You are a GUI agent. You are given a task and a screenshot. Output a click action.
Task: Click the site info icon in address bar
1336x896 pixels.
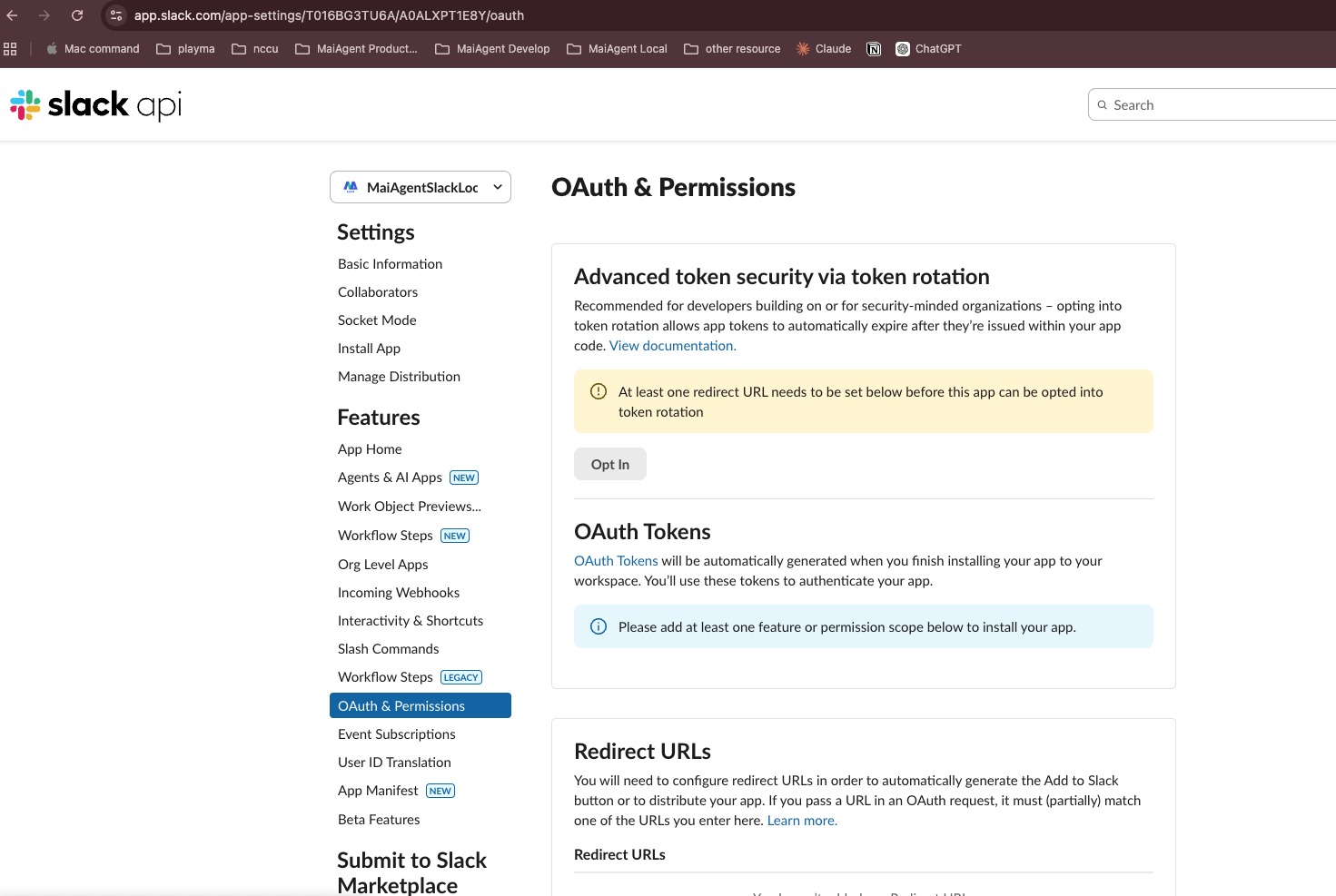tap(116, 15)
